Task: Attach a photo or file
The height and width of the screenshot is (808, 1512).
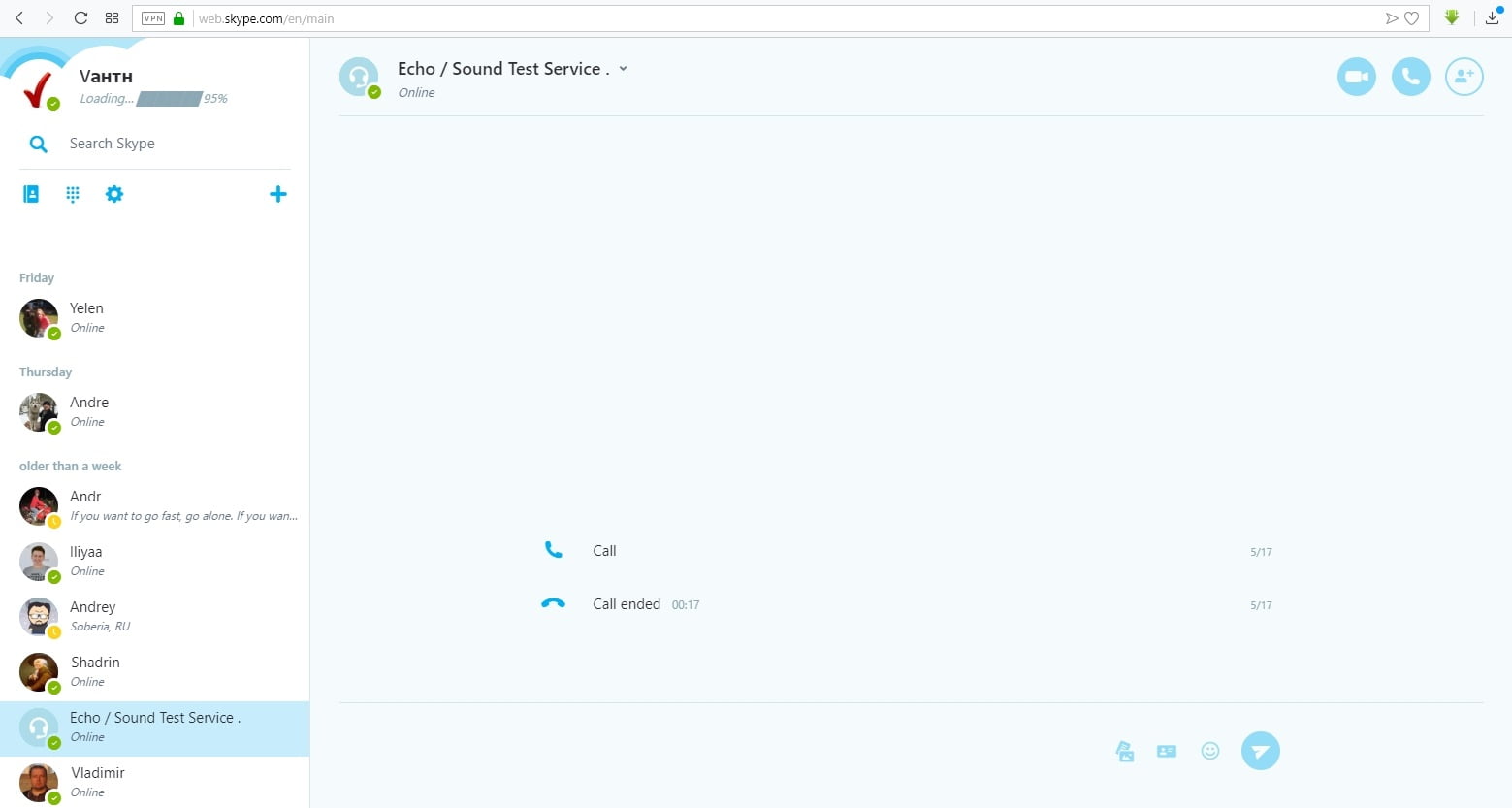Action: tap(1125, 751)
